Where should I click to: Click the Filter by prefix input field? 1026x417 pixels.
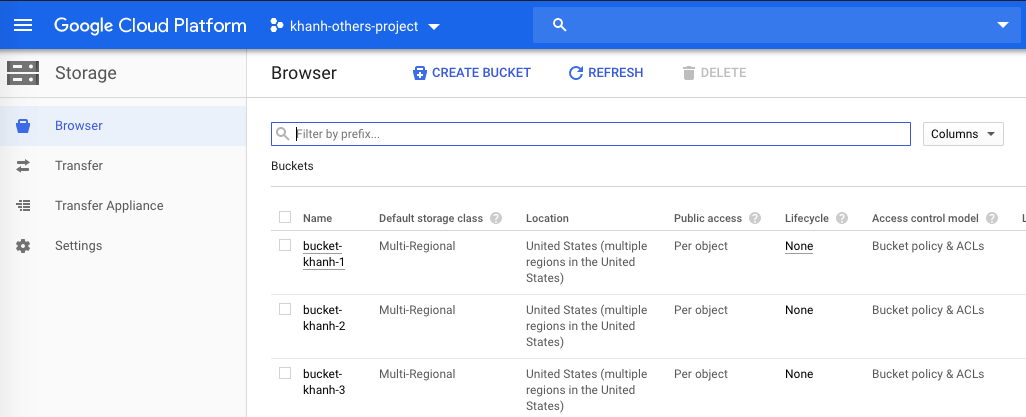point(600,134)
